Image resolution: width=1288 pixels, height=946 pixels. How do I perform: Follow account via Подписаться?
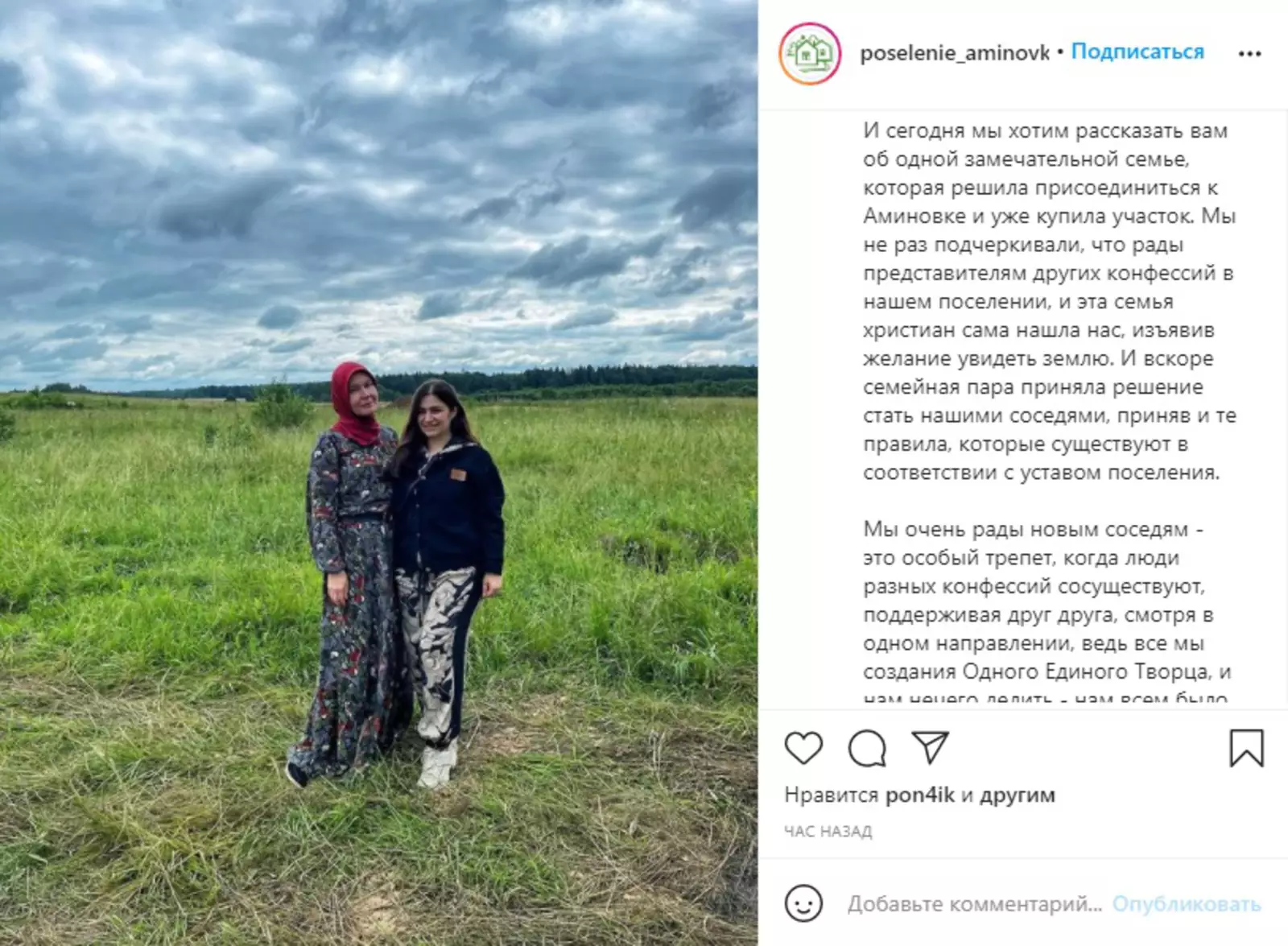(1137, 52)
